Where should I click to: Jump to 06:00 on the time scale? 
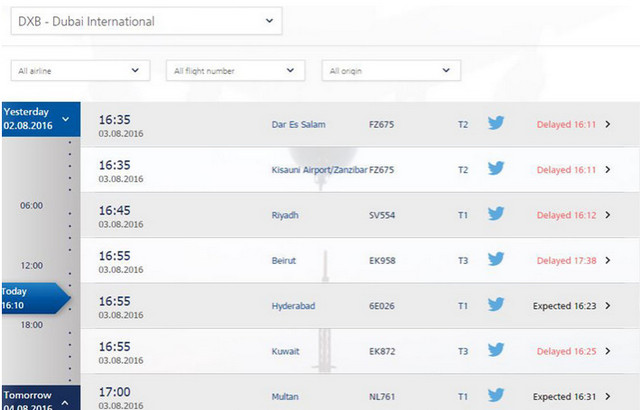[x=32, y=205]
